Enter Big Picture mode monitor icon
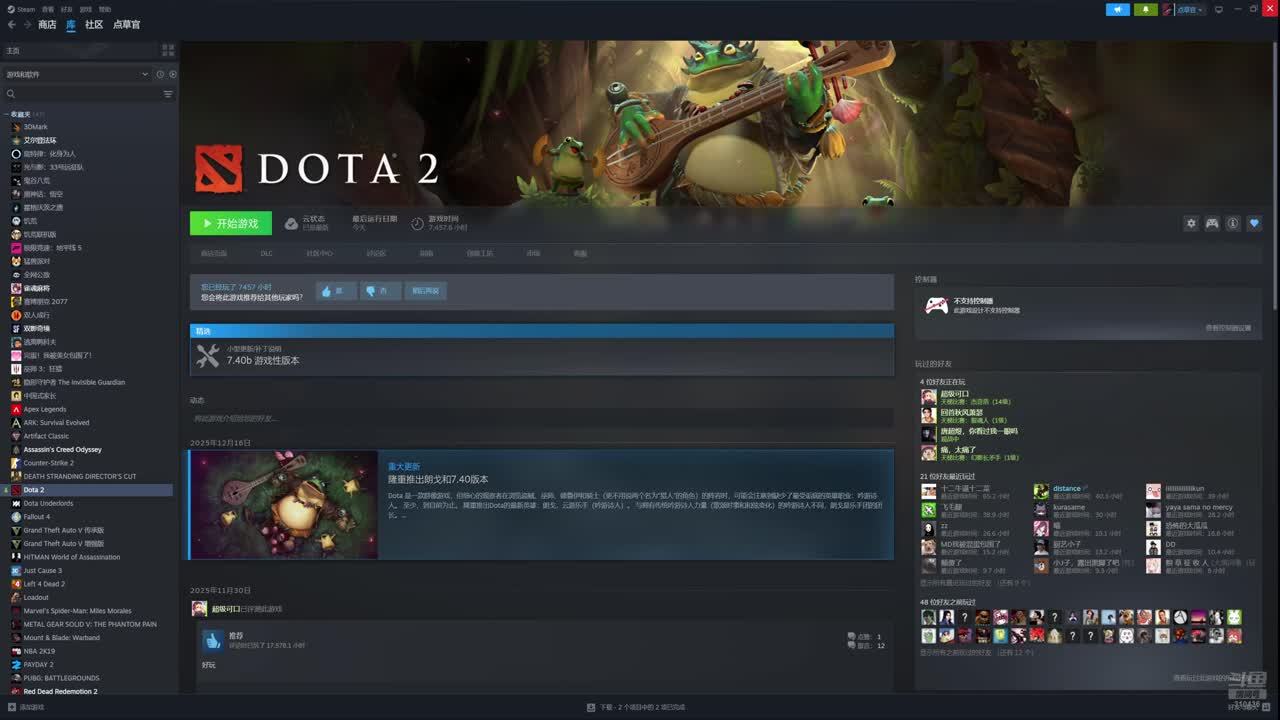 [1218, 9]
